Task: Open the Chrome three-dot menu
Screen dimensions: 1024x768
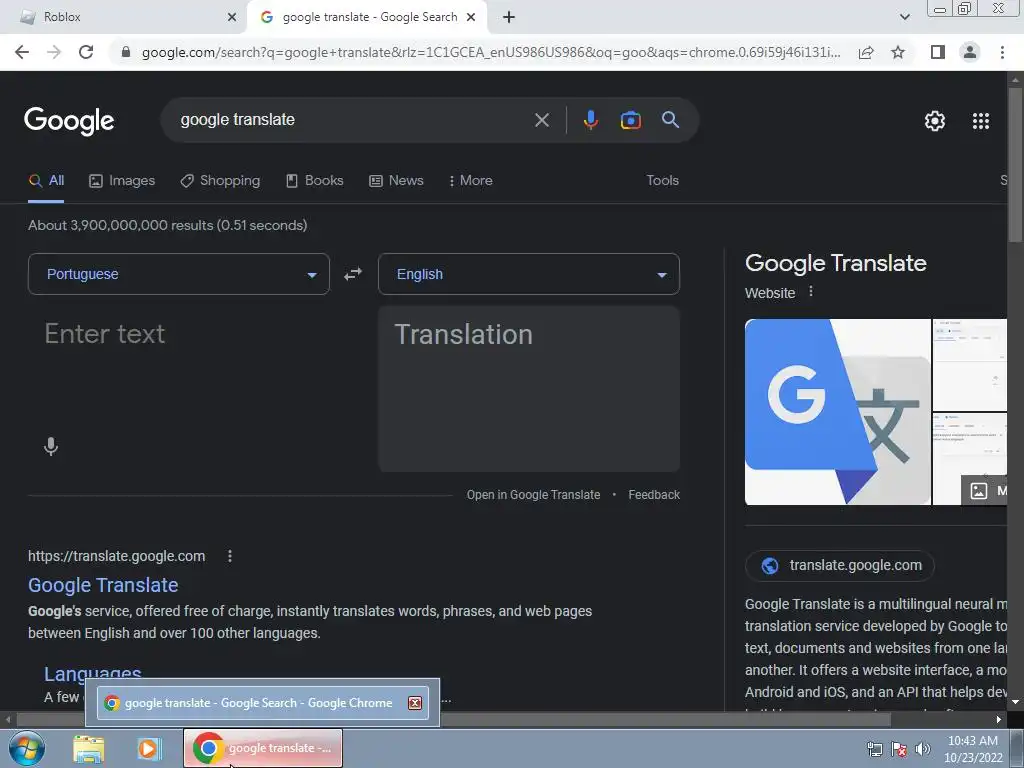Action: tap(1002, 52)
